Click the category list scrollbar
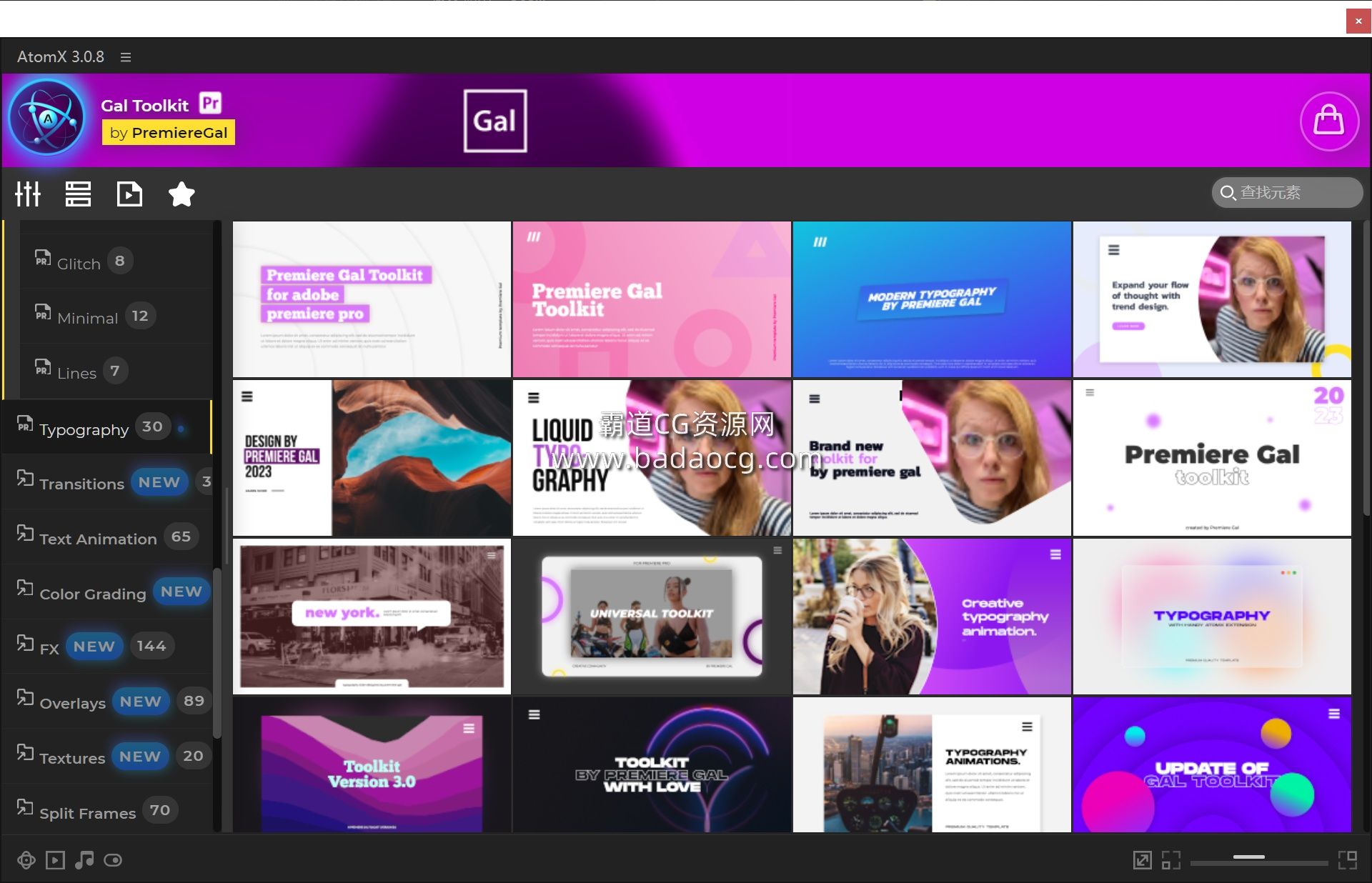Image resolution: width=1372 pixels, height=883 pixels. click(217, 654)
